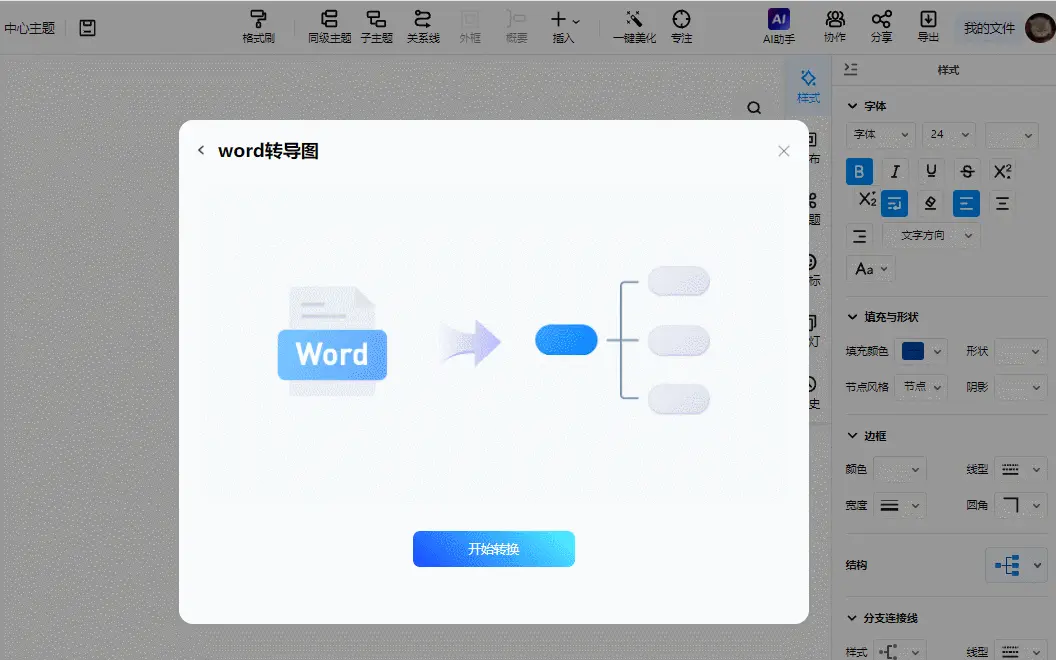Viewport: 1056px width, 660px height.
Task: Select left text alignment
Action: tap(966, 203)
